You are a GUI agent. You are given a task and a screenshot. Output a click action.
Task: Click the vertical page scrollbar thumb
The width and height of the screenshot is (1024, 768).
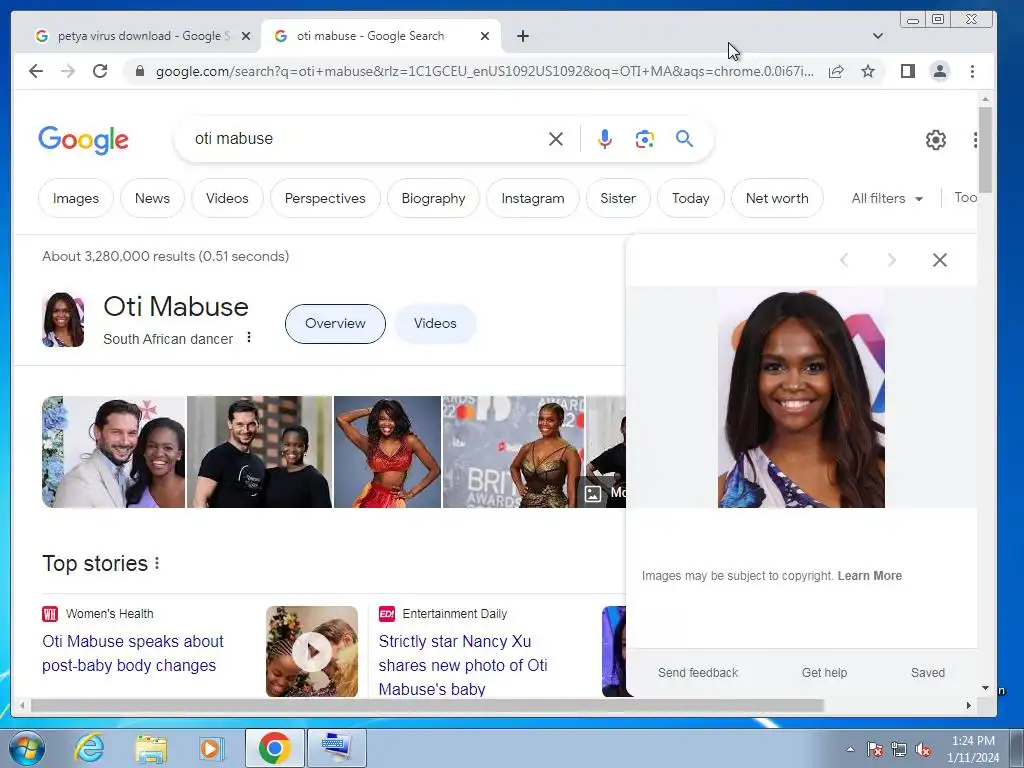click(985, 149)
